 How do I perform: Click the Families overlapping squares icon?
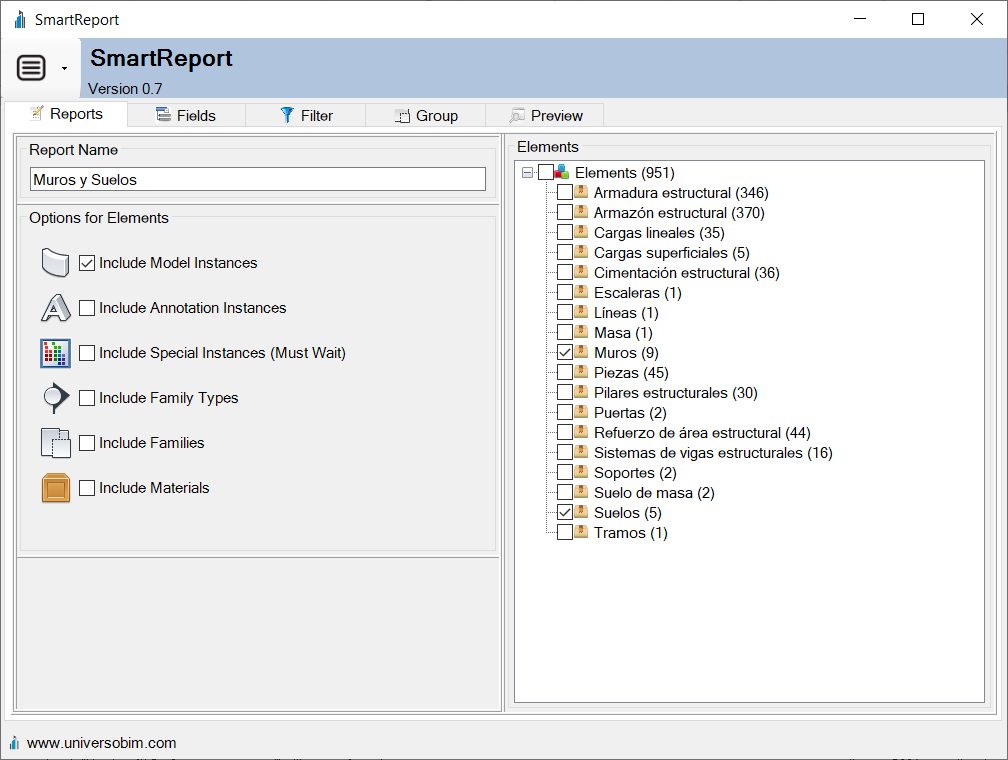click(x=55, y=443)
